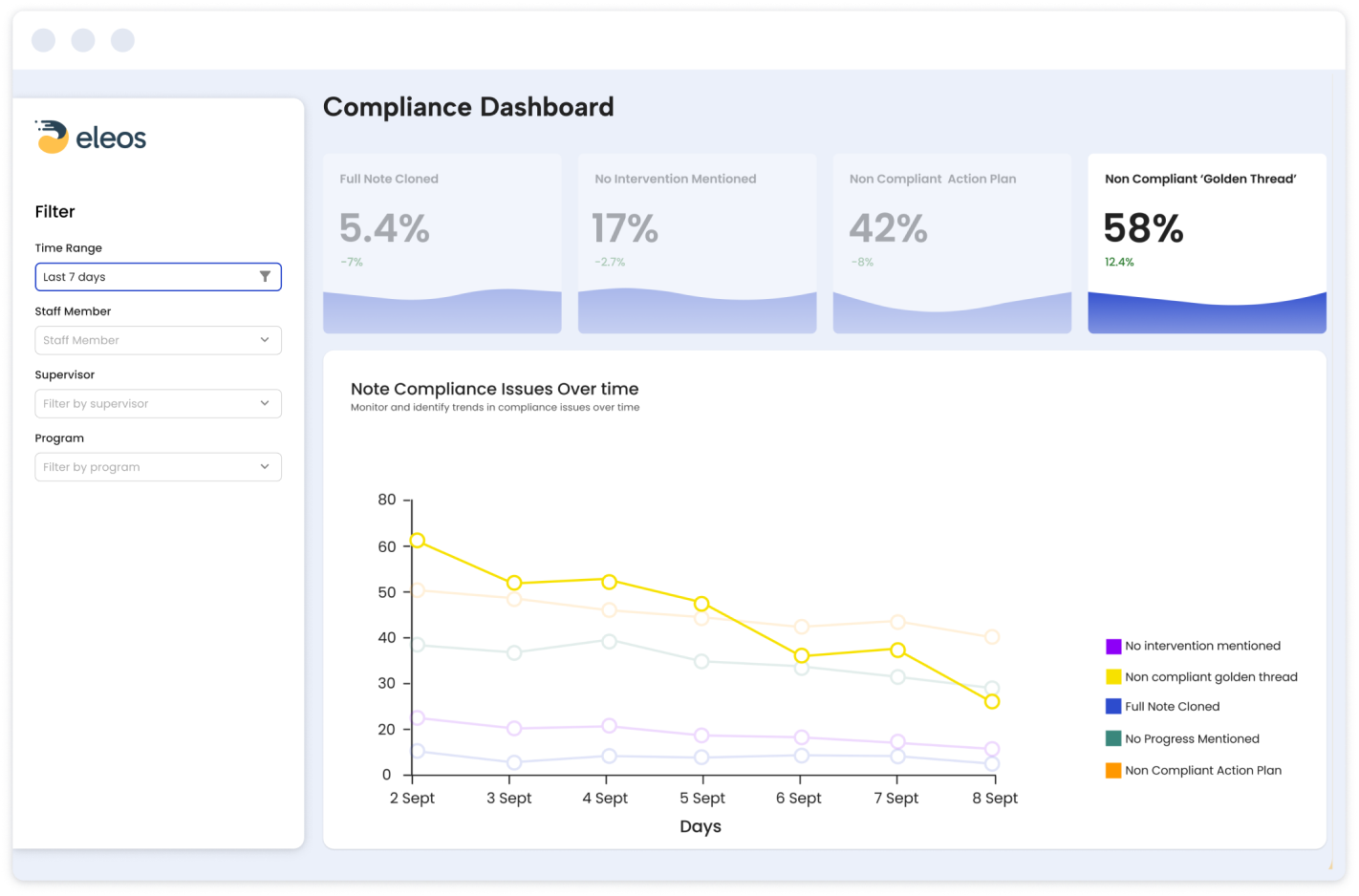Click the eleos logo icon
1359x896 pixels.
coord(53,137)
